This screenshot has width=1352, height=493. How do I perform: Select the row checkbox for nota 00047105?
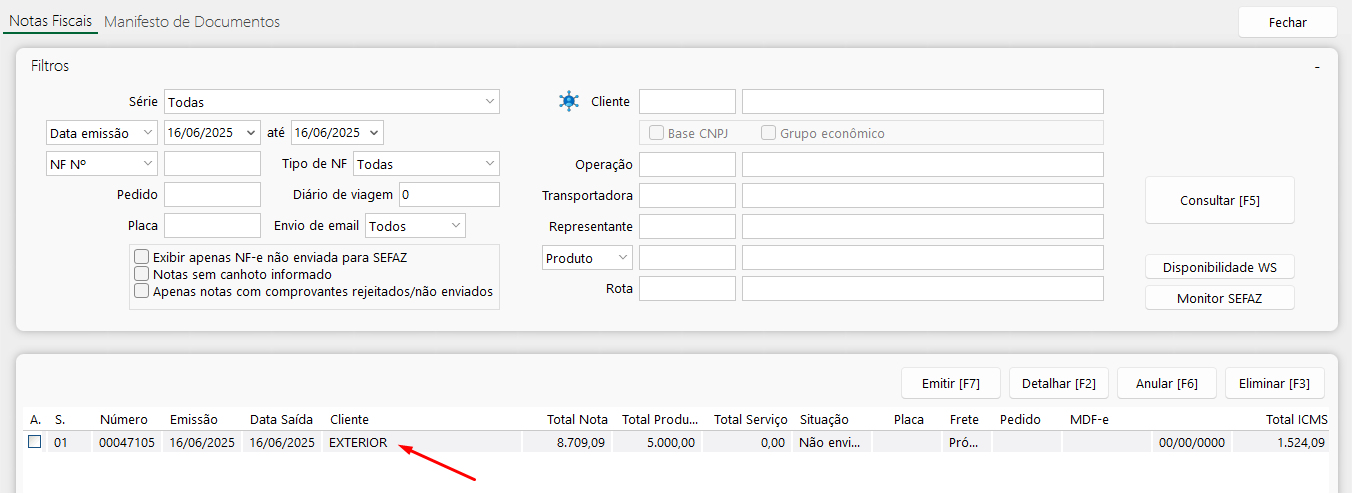[35, 442]
